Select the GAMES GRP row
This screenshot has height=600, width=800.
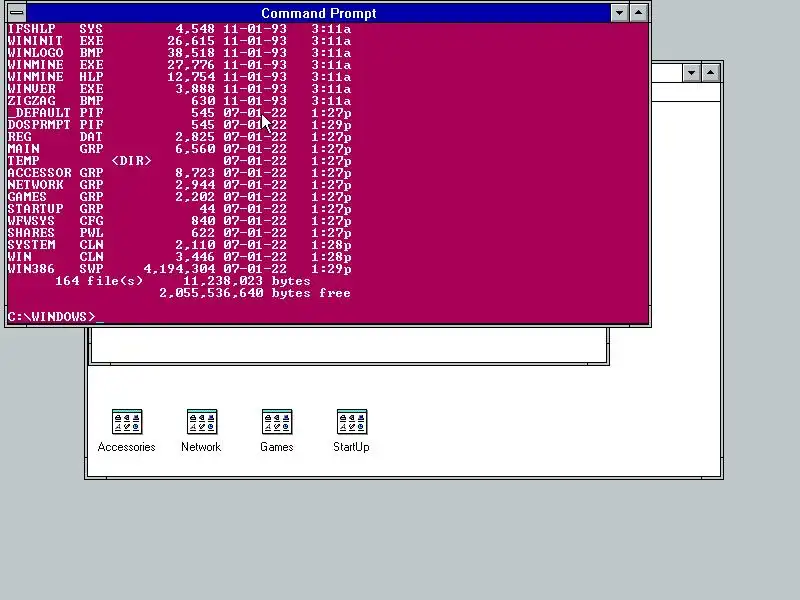pyautogui.click(x=179, y=196)
